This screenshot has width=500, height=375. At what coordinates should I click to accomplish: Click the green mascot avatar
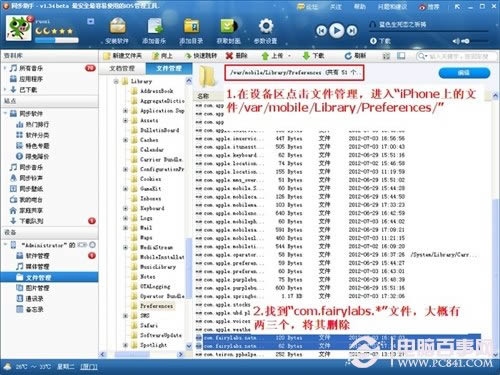[x=19, y=28]
